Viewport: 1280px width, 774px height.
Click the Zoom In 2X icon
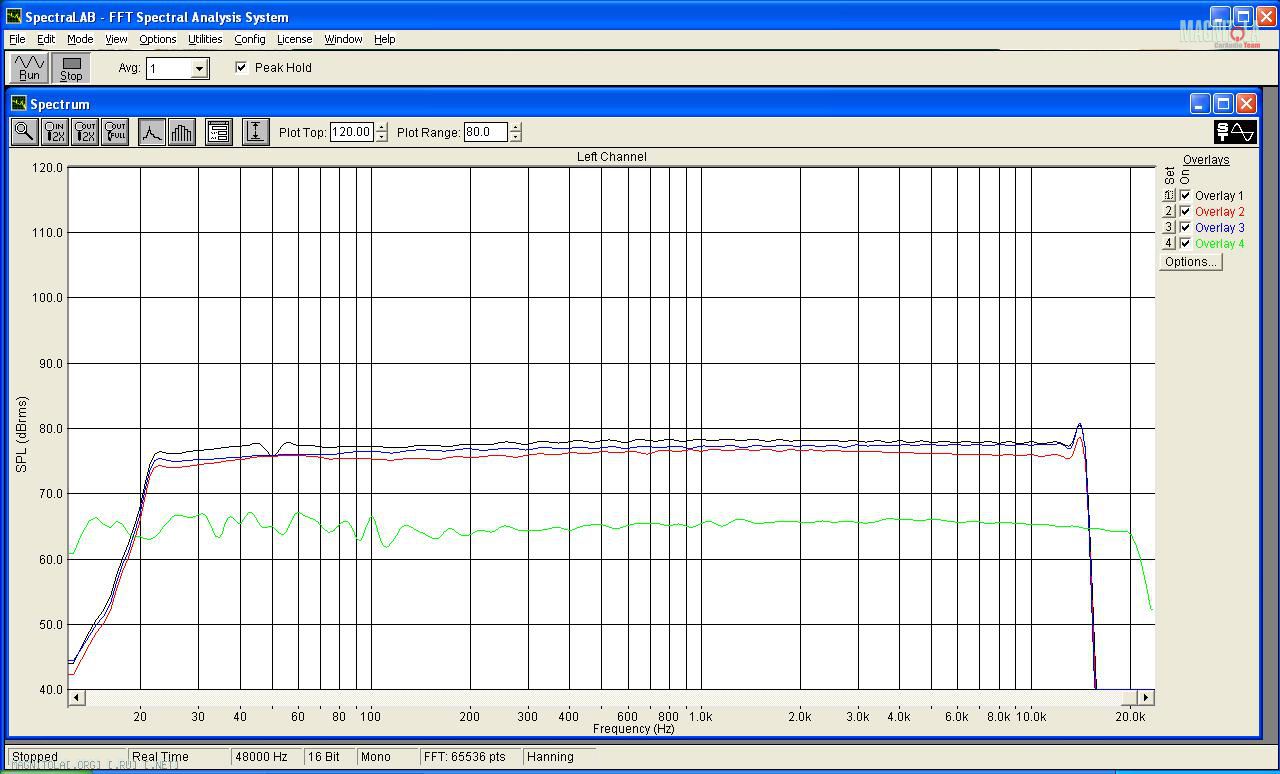tap(54, 131)
